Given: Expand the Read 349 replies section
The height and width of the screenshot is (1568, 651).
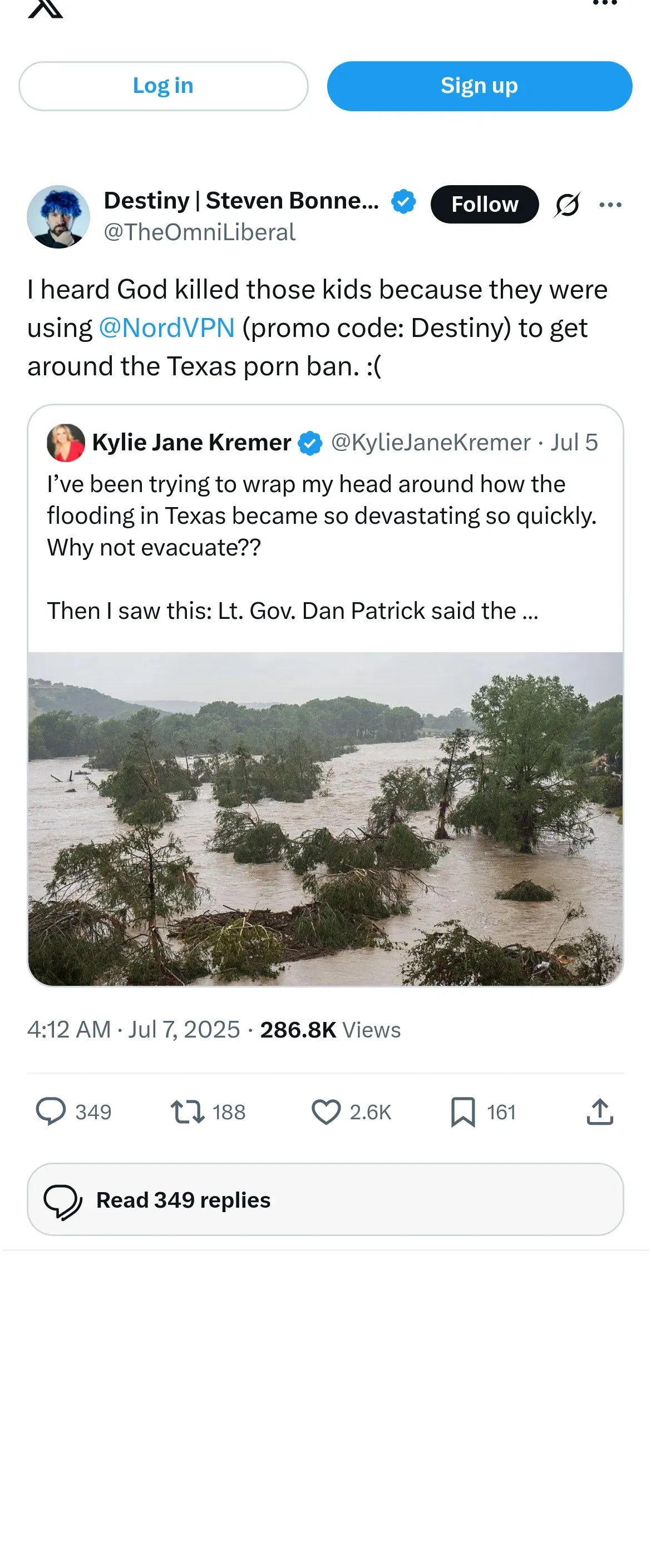Looking at the screenshot, I should point(325,1199).
